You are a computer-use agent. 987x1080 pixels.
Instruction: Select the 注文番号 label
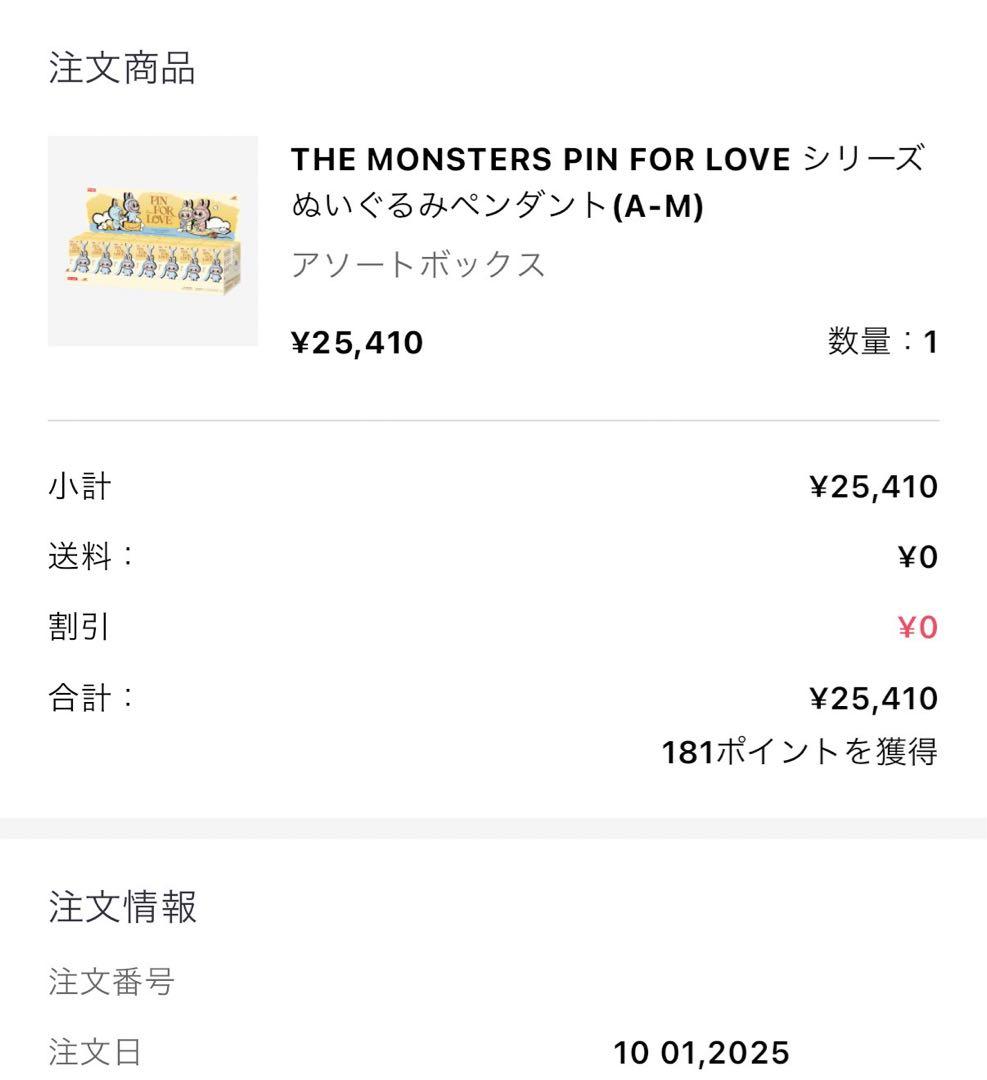[x=111, y=983]
